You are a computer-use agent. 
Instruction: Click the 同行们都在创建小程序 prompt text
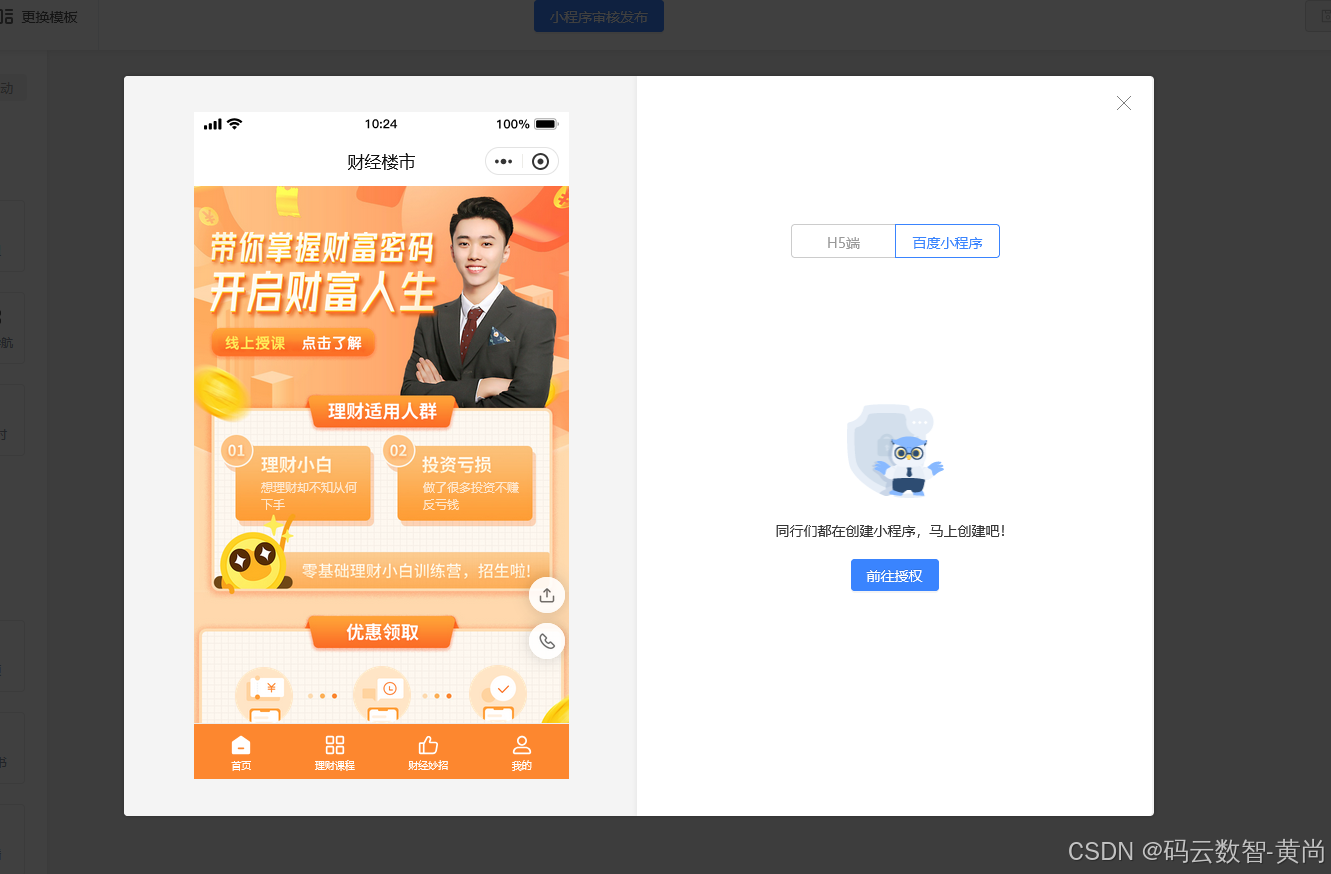point(890,531)
